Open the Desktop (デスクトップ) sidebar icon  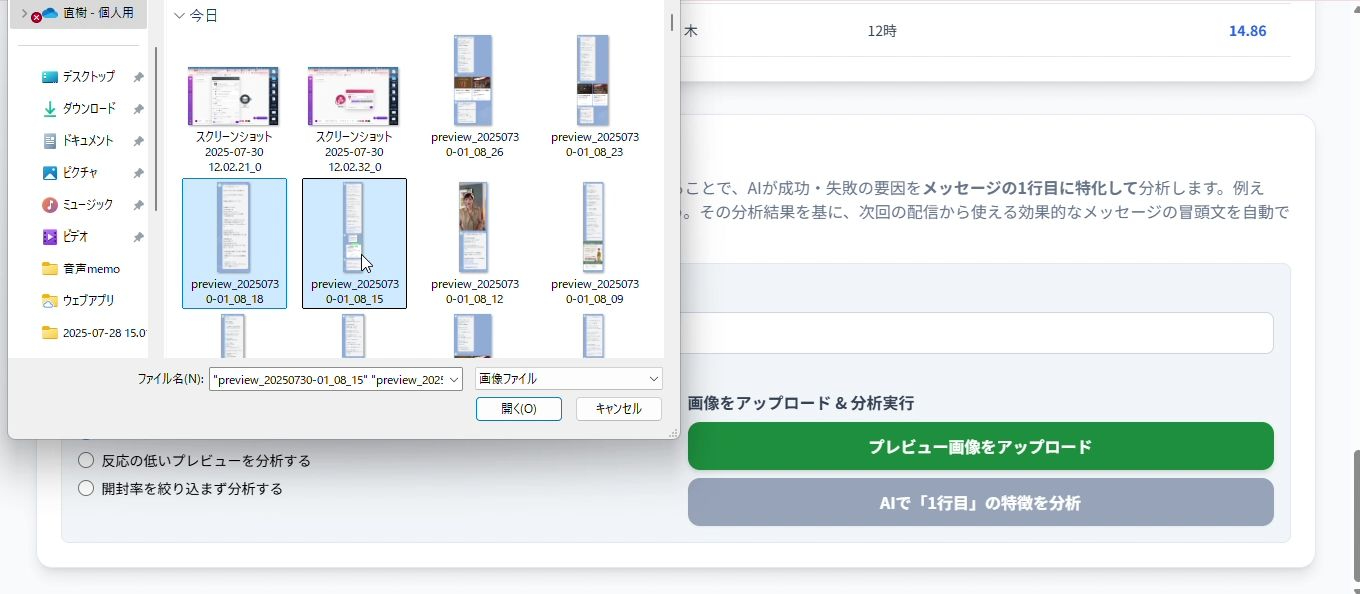click(50, 77)
